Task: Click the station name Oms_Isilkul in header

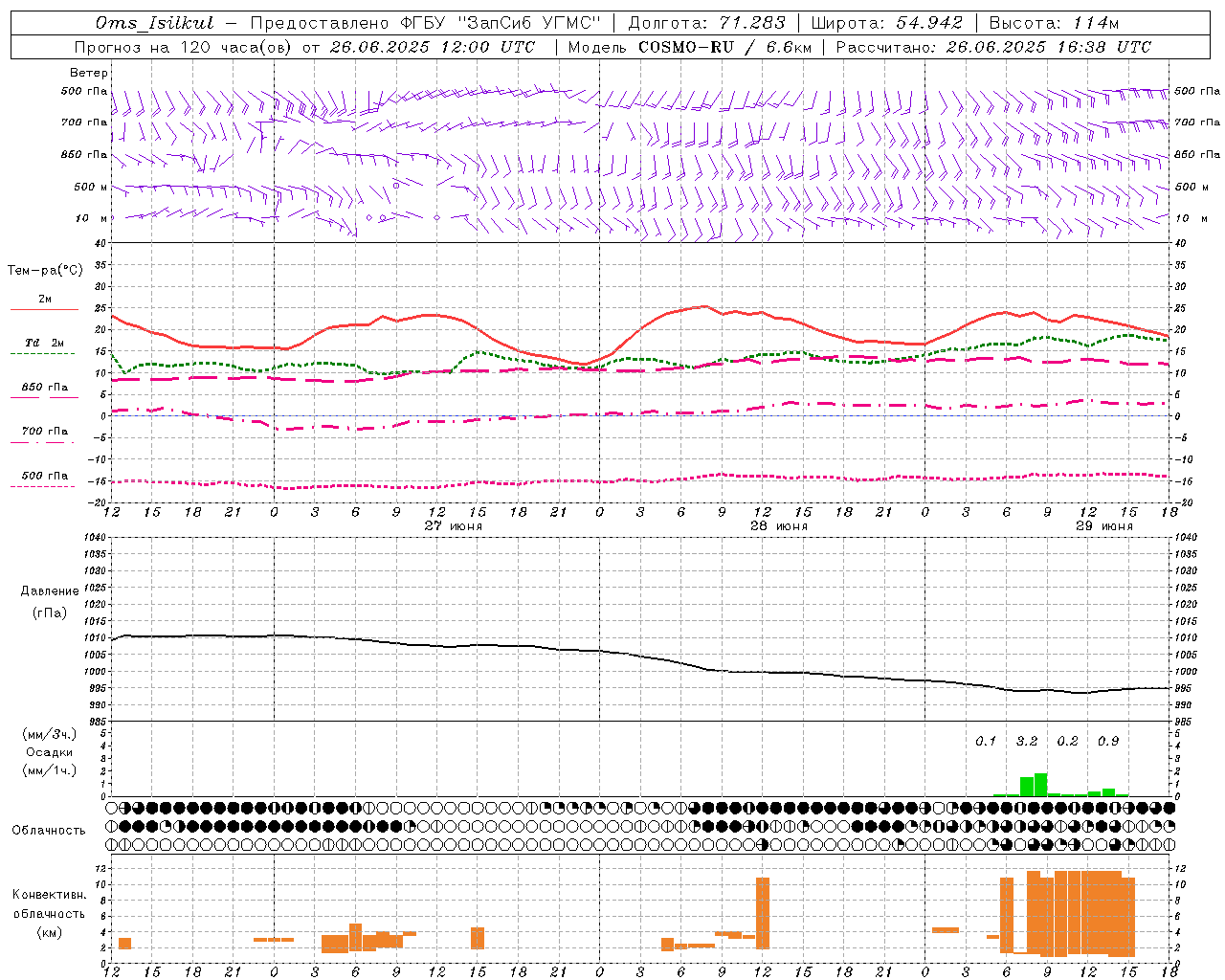Action: (154, 23)
